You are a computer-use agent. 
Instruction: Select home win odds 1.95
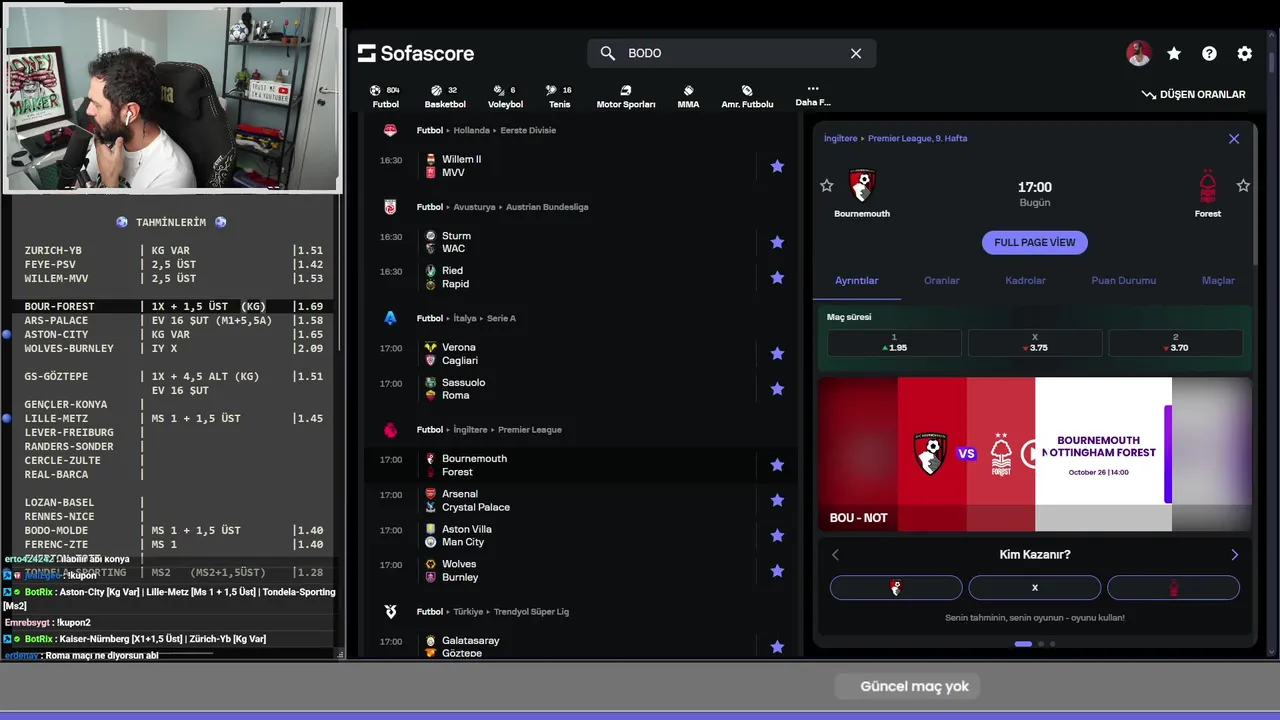pos(894,343)
